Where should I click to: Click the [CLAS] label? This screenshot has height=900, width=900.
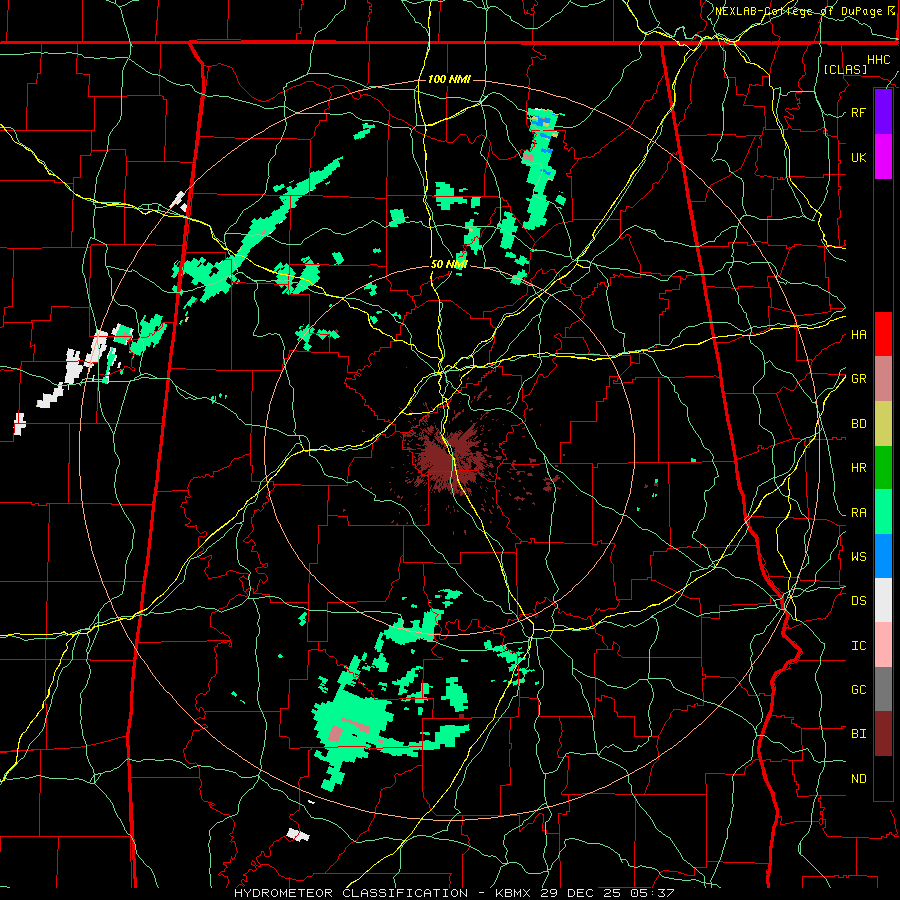[x=845, y=69]
